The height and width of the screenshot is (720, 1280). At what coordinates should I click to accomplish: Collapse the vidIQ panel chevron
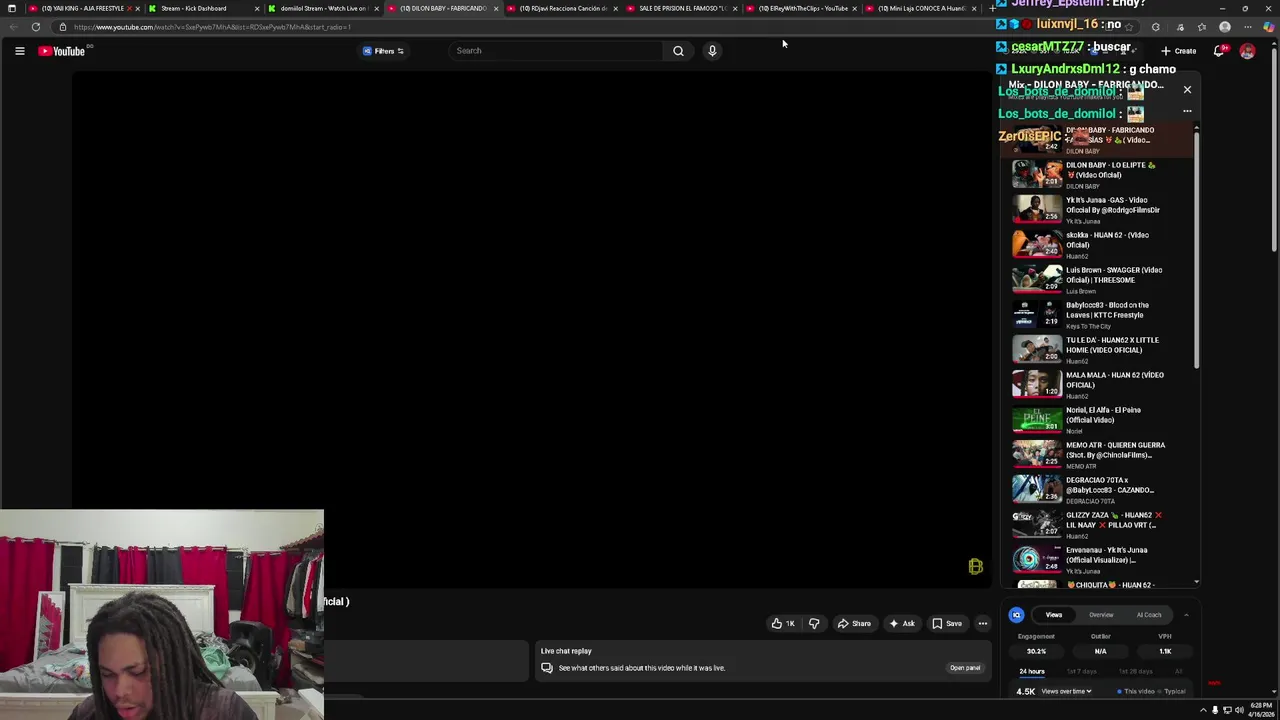click(x=1186, y=615)
